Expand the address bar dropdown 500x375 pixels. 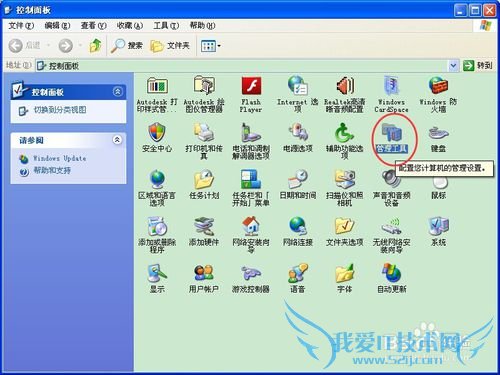pyautogui.click(x=453, y=66)
